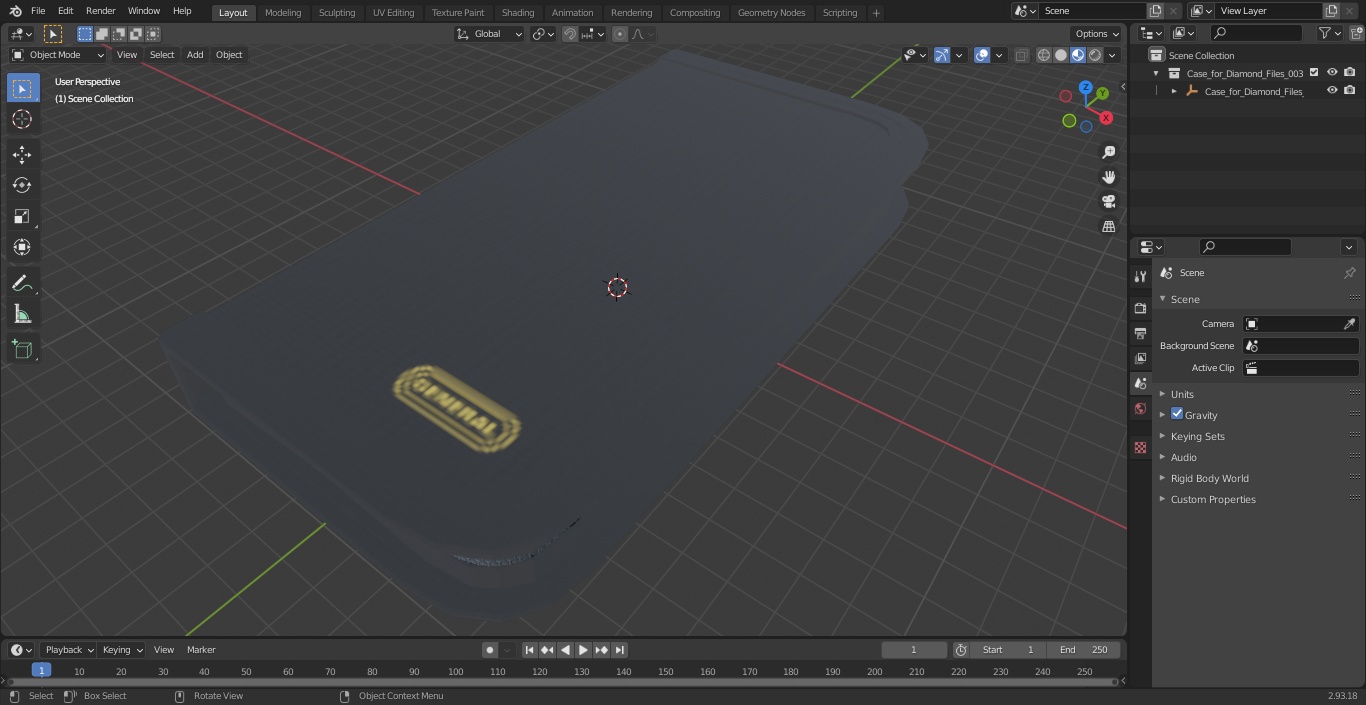Toggle auto keying record button
1366x705 pixels.
[490, 650]
